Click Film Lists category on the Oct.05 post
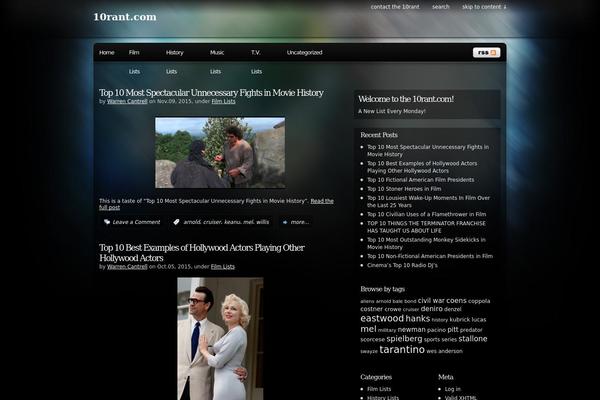The height and width of the screenshot is (400, 600). coord(223,267)
